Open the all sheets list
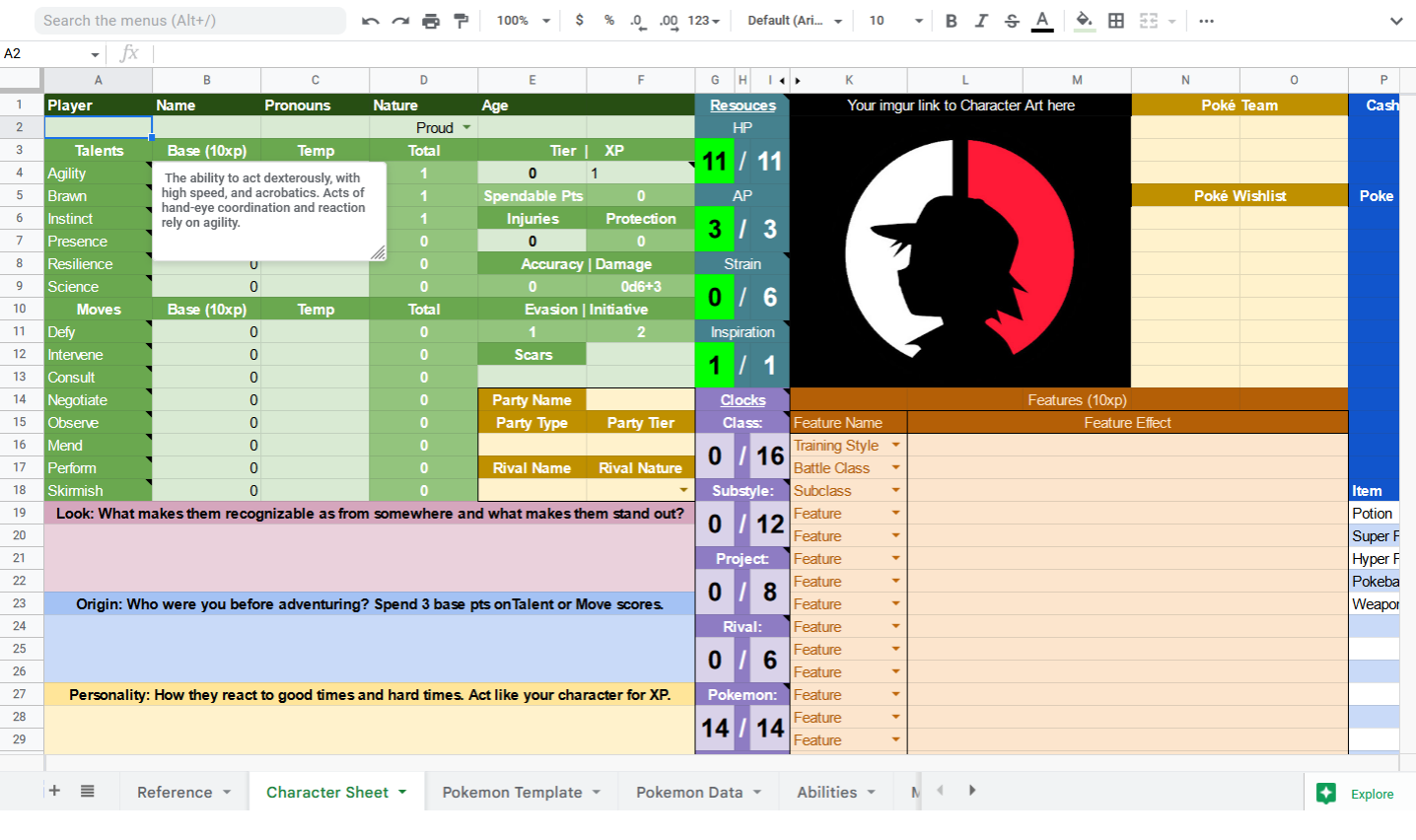 [x=88, y=791]
